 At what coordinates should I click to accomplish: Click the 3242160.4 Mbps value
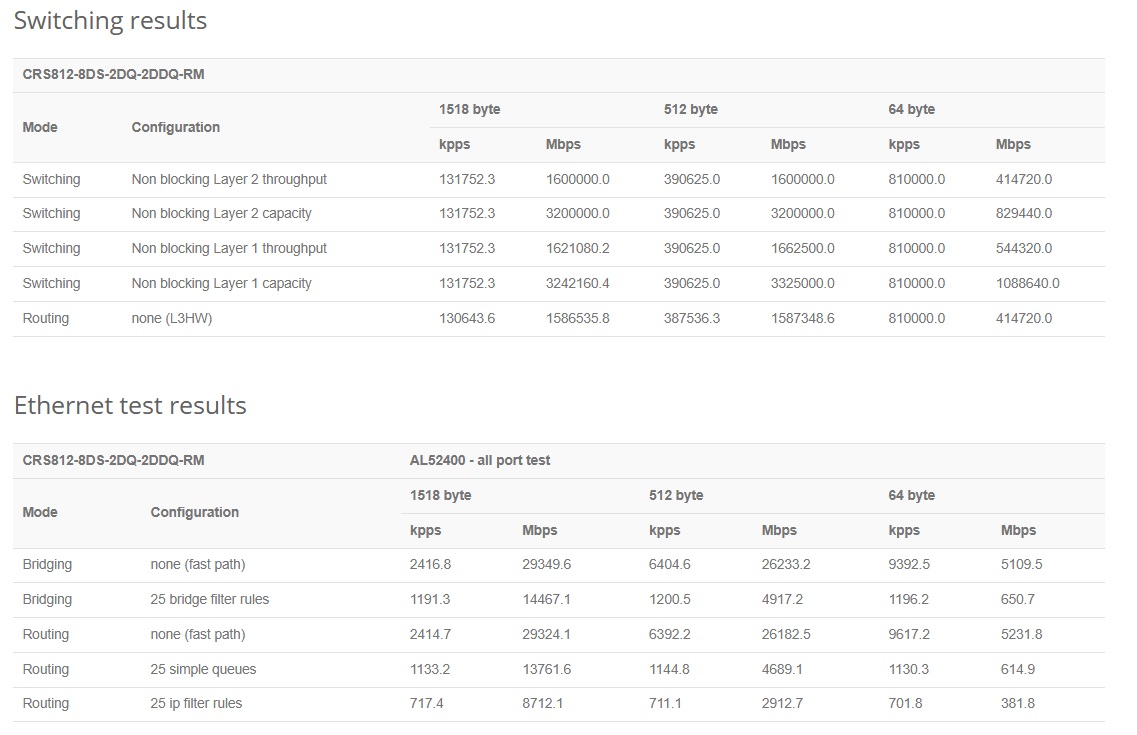(x=577, y=283)
